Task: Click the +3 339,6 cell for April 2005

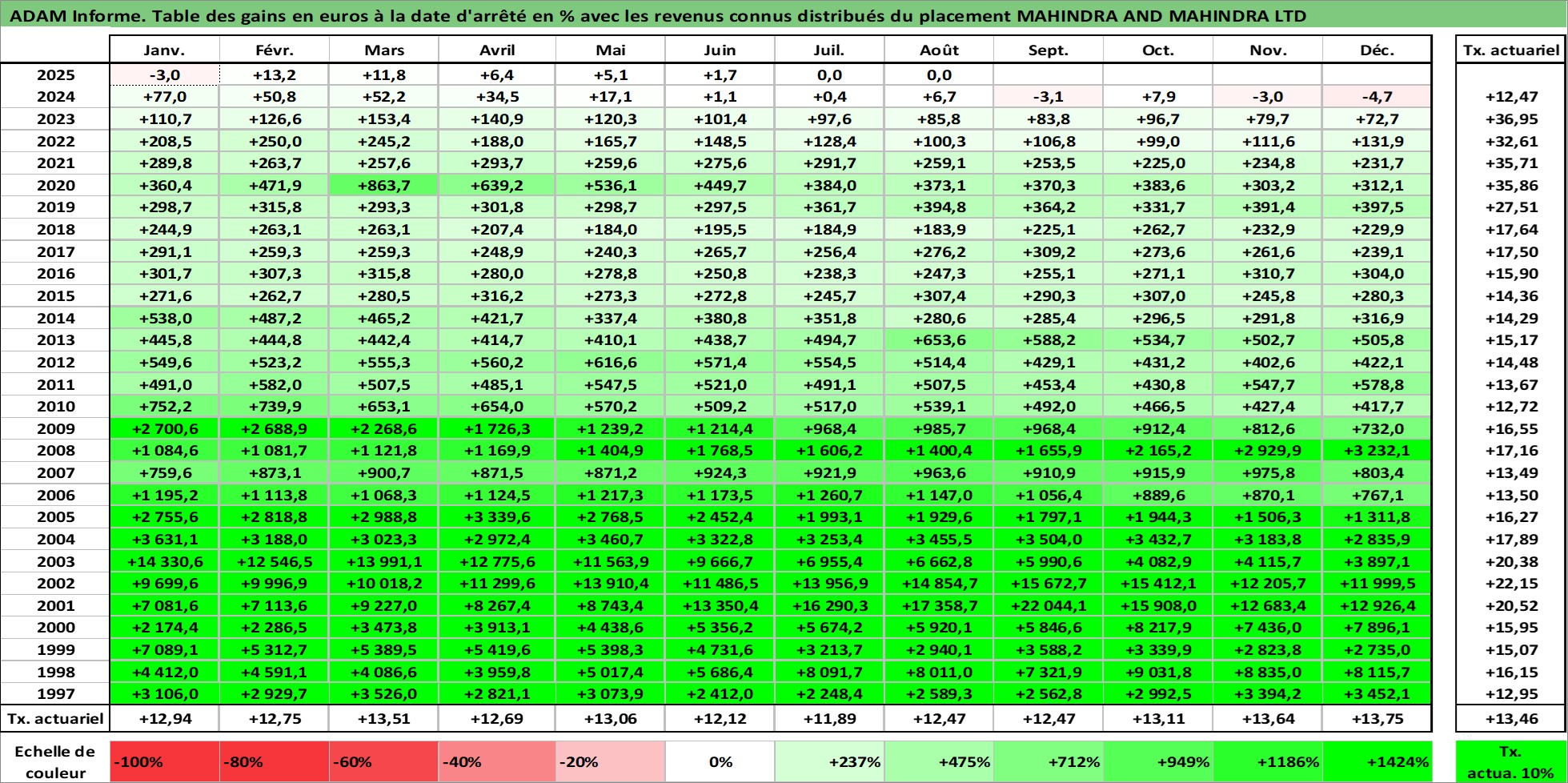Action: pos(497,517)
